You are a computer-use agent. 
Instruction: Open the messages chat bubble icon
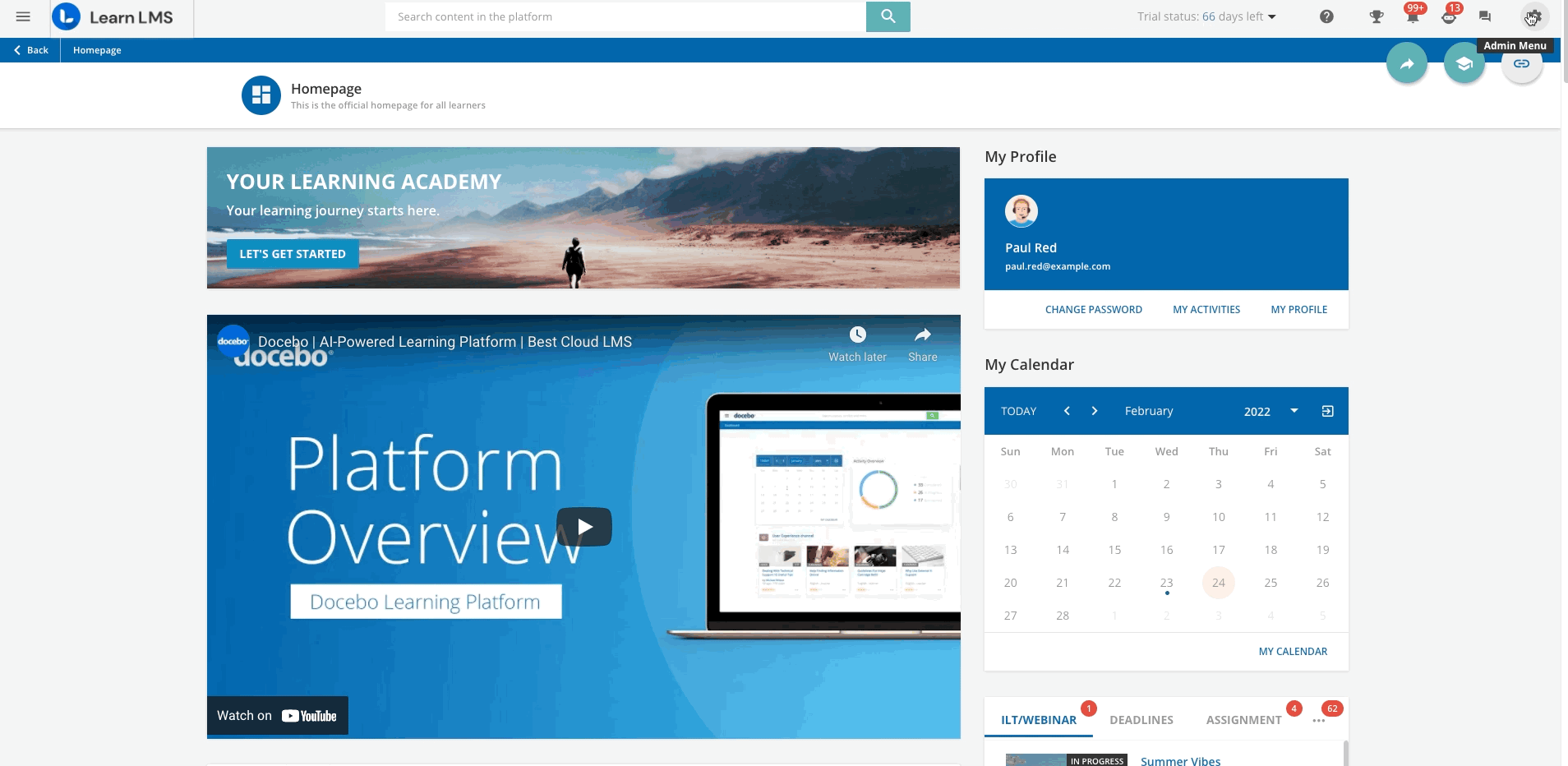pos(1484,16)
